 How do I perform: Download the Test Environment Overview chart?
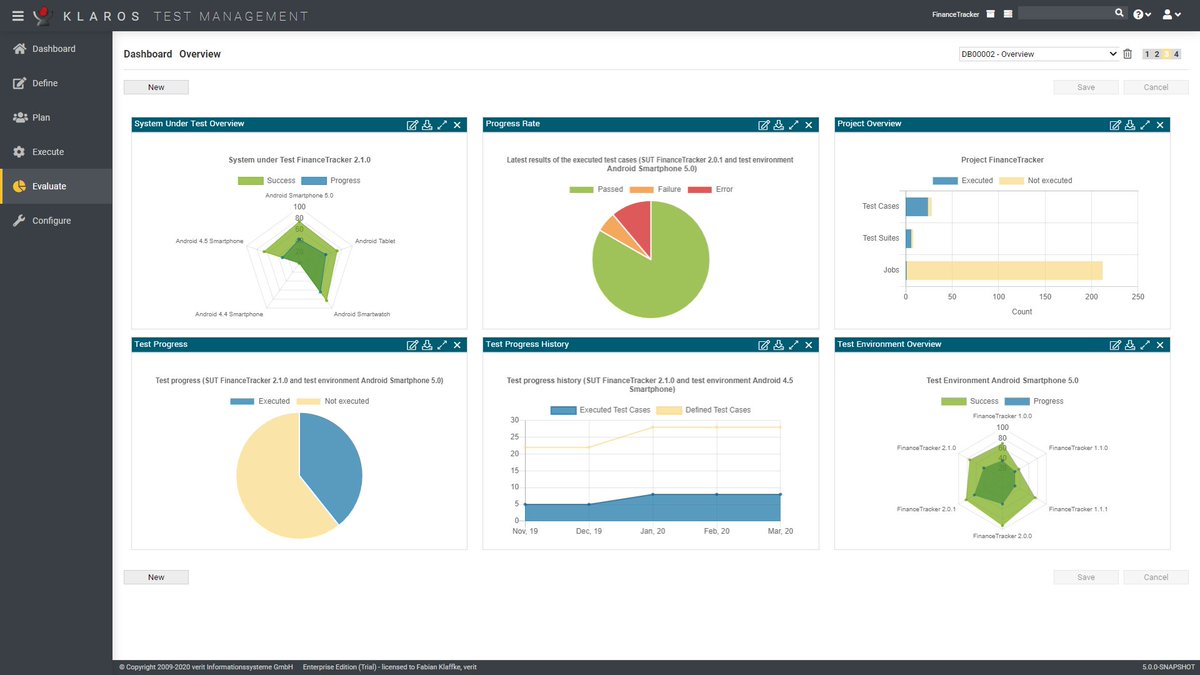(x=1130, y=345)
